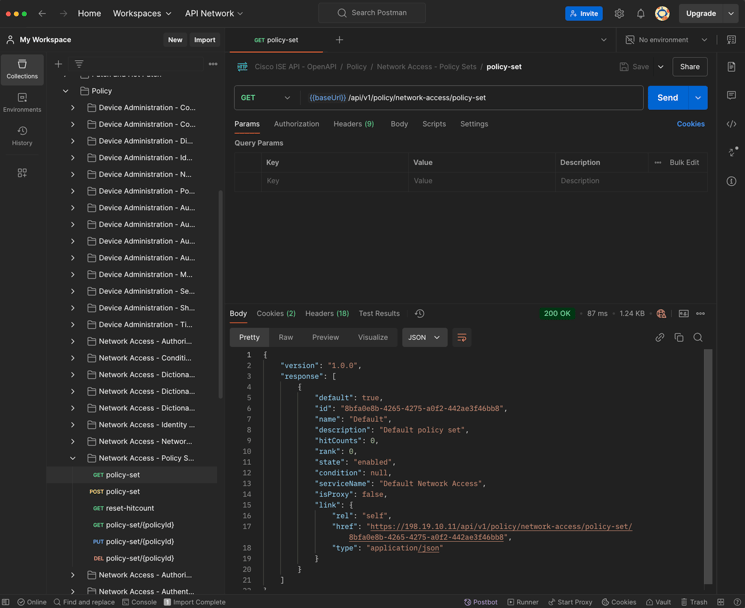Click the Import button
The height and width of the screenshot is (608, 745).
[204, 40]
